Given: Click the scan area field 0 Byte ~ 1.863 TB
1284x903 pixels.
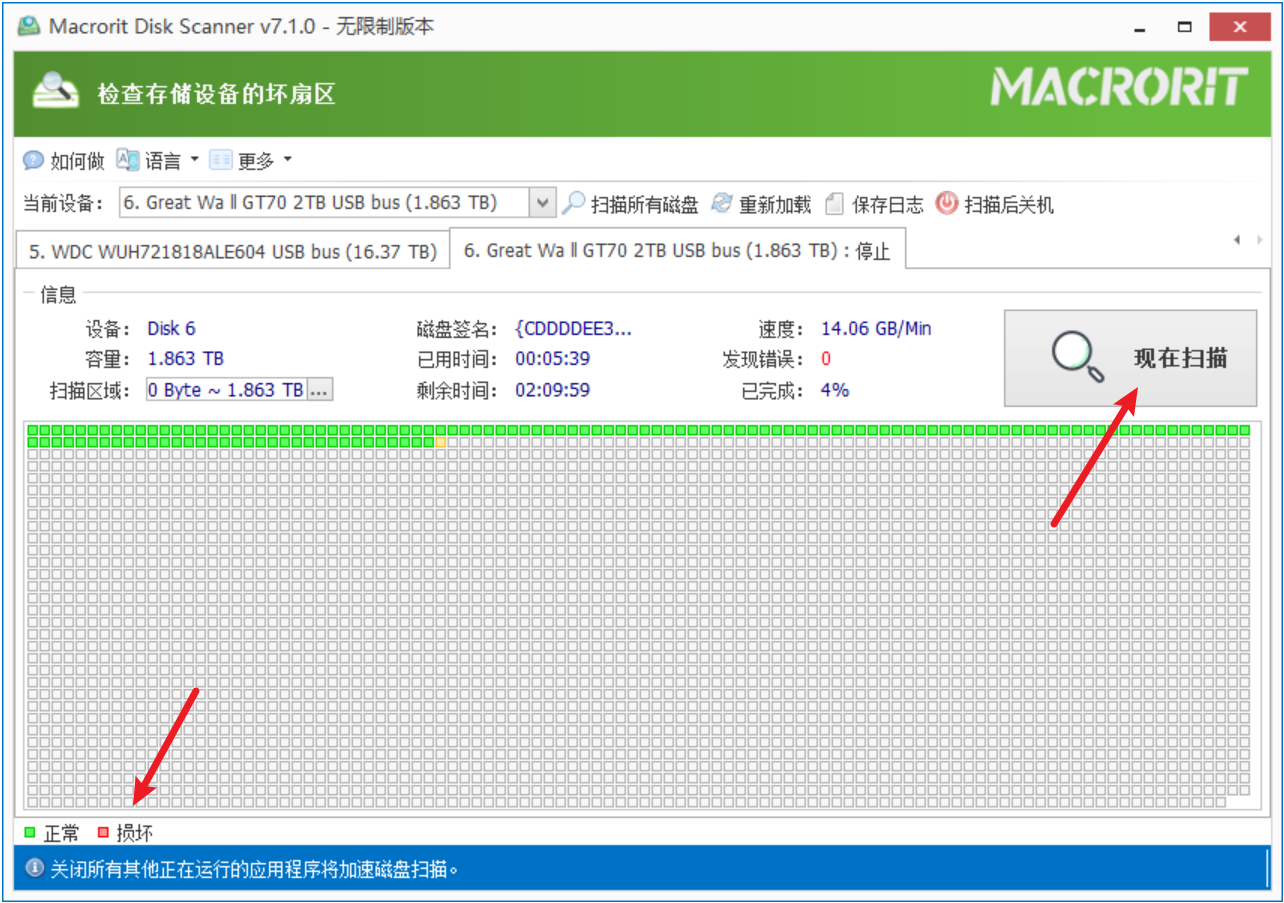Looking at the screenshot, I should (x=226, y=390).
